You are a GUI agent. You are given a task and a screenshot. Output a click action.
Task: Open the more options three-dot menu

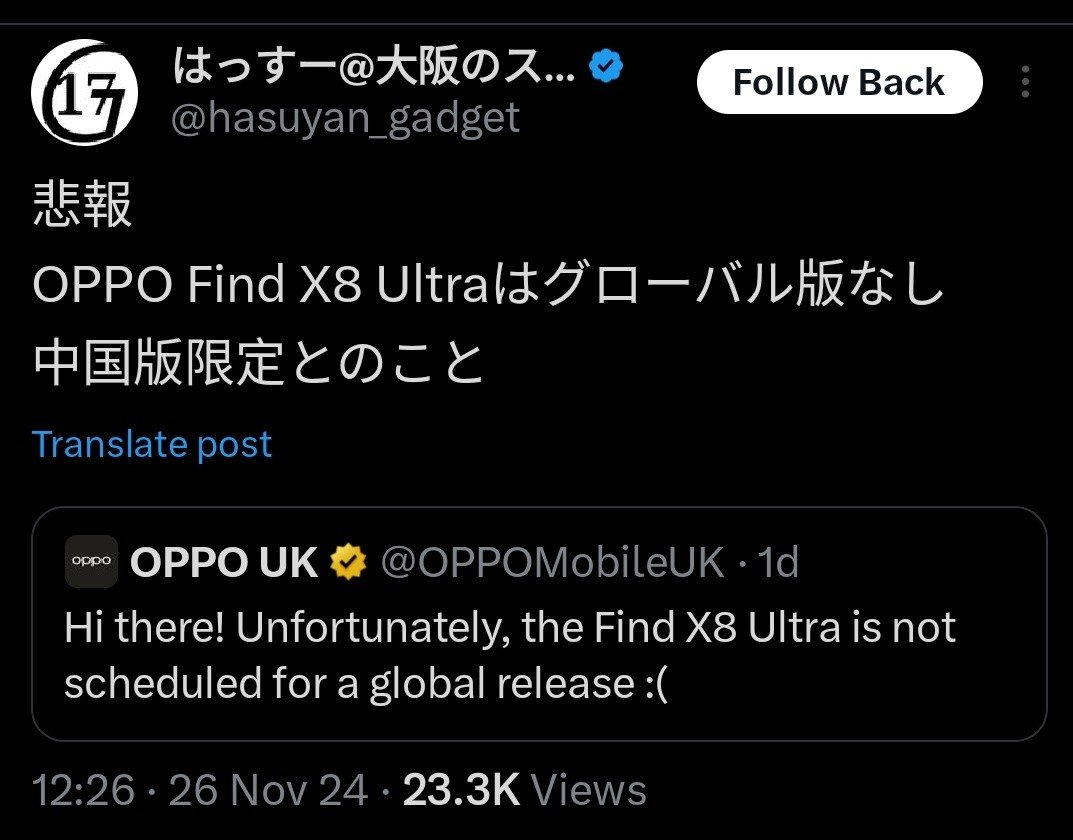(1025, 82)
